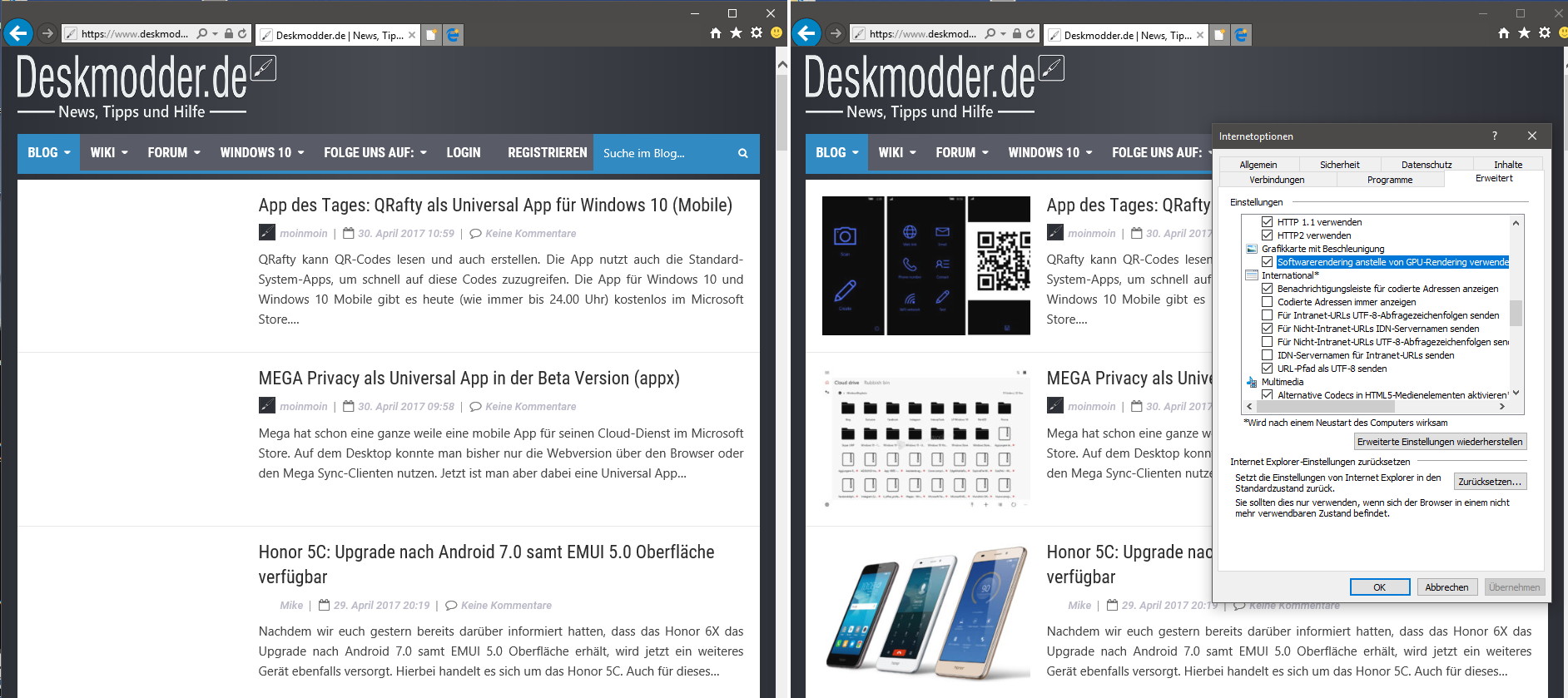Enable 'Codierte Adressen immer anzeigen' checkbox

pyautogui.click(x=1267, y=302)
